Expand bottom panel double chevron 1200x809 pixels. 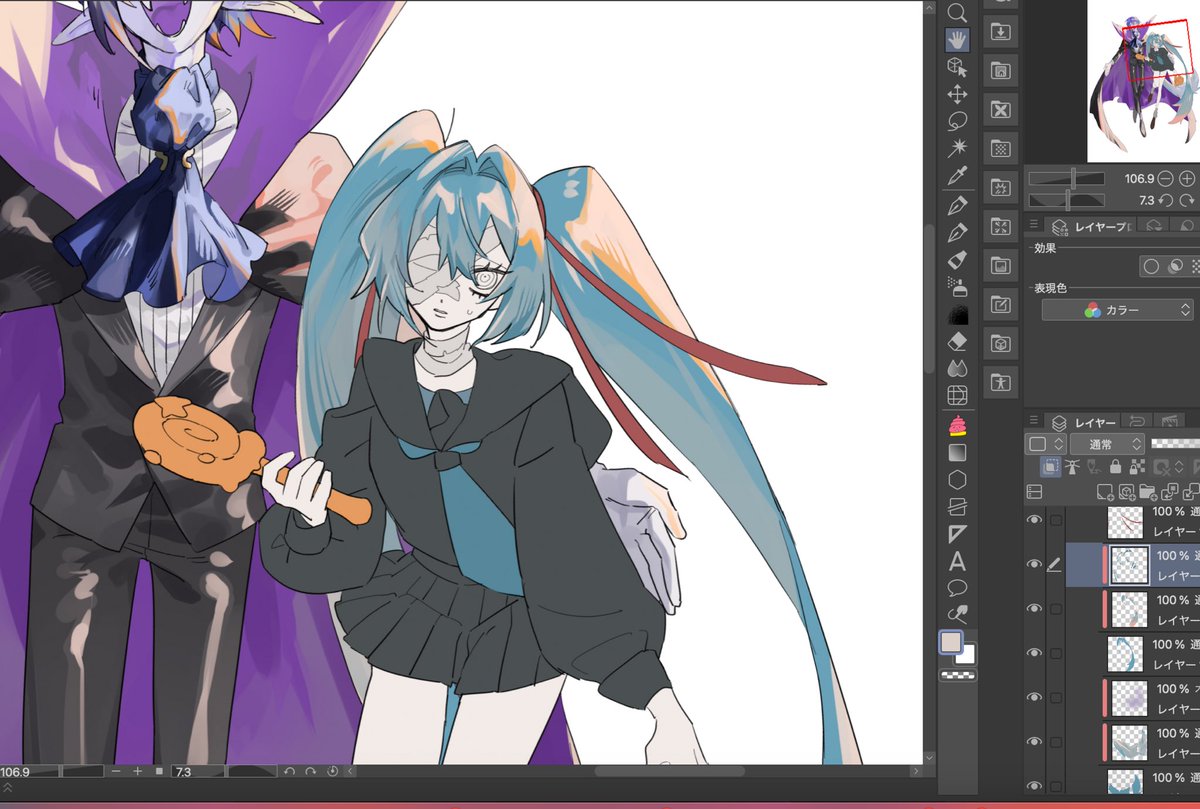click(6, 787)
